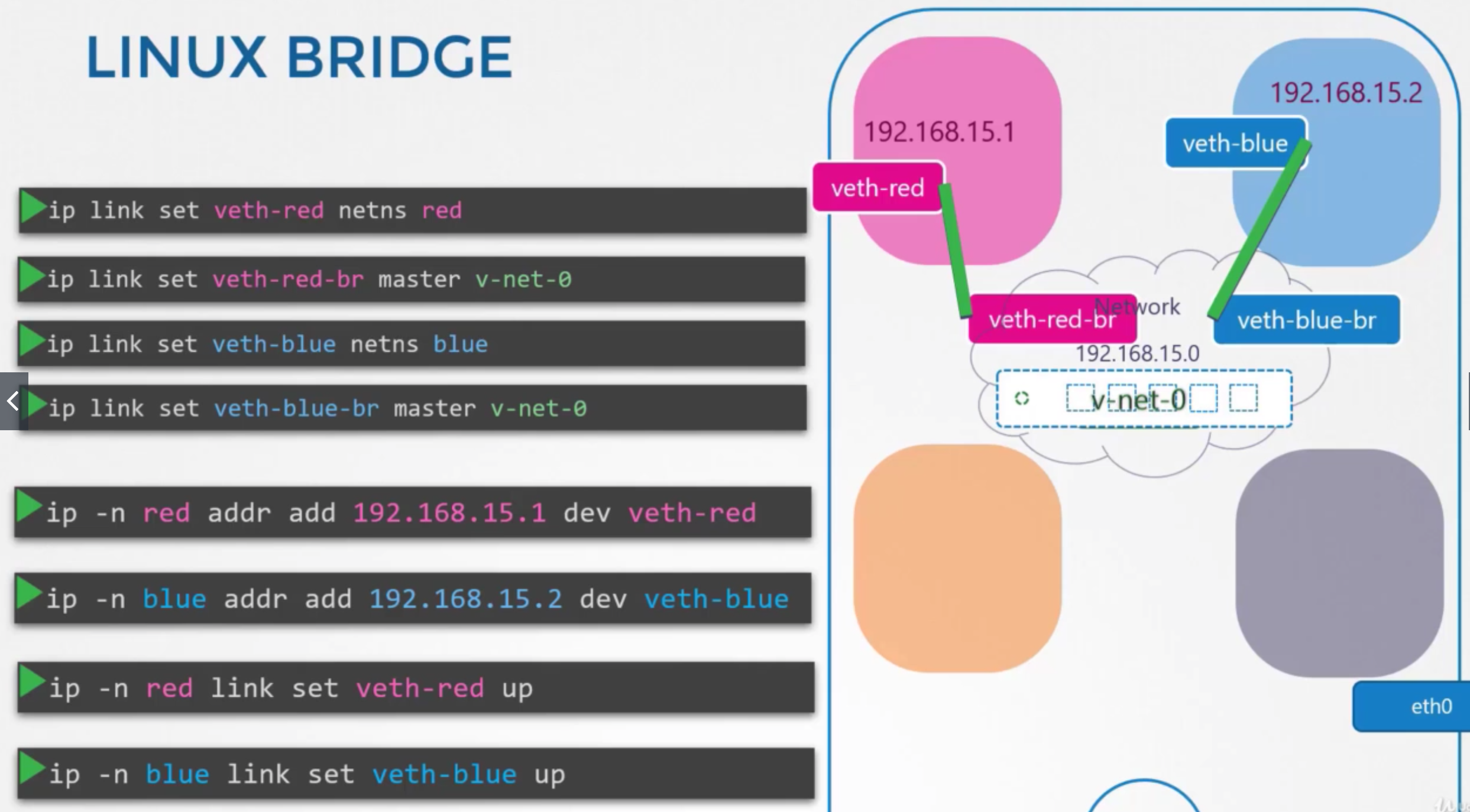This screenshot has width=1470, height=812.
Task: Click the orange namespace shape
Action: pyautogui.click(x=957, y=558)
